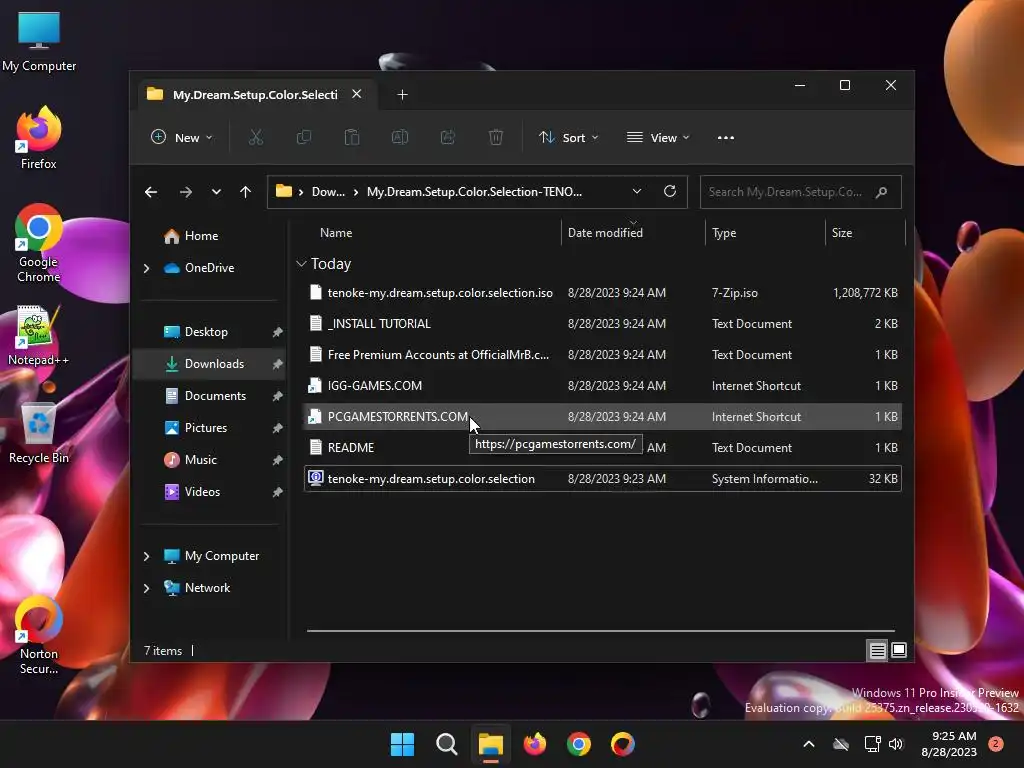
Task: Select Recycle Bin on desktop
Action: click(x=39, y=433)
